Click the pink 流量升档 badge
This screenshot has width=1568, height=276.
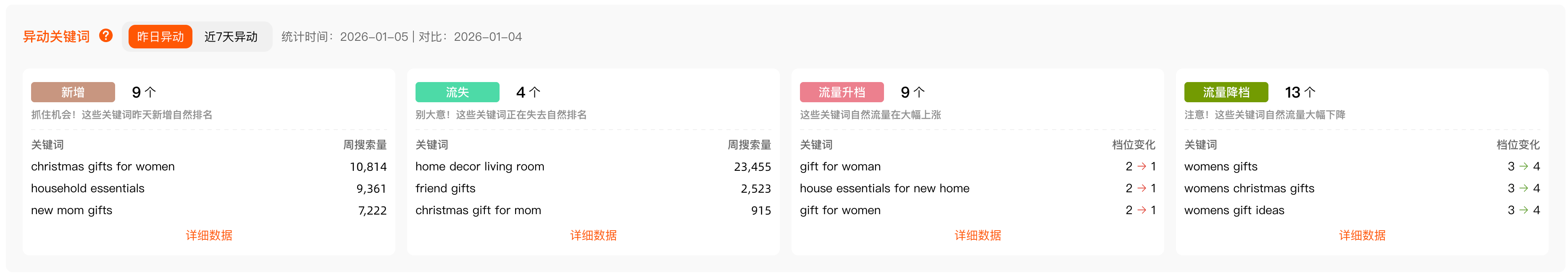point(841,92)
